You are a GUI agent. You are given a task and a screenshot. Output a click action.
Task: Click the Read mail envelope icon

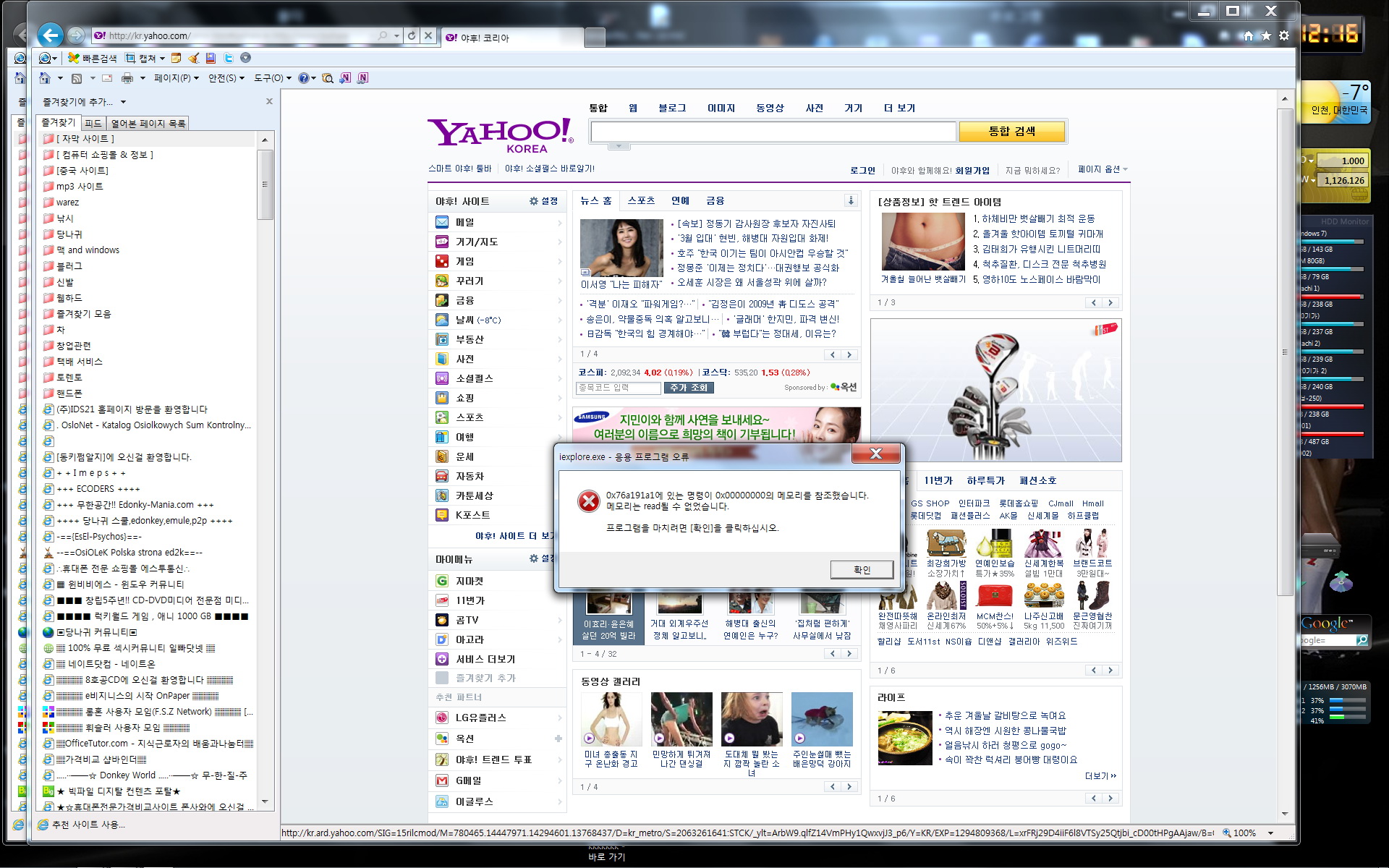(107, 78)
